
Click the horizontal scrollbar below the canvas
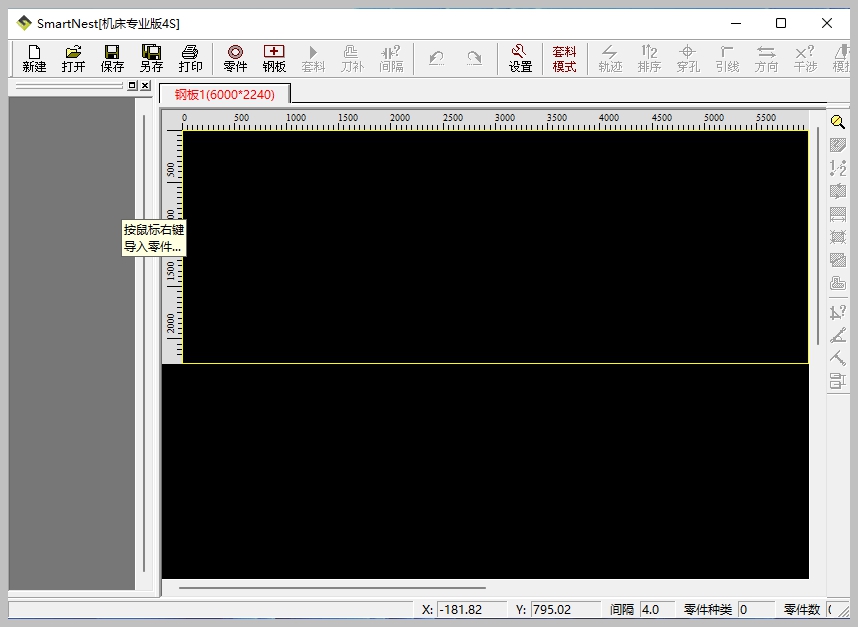coord(332,588)
